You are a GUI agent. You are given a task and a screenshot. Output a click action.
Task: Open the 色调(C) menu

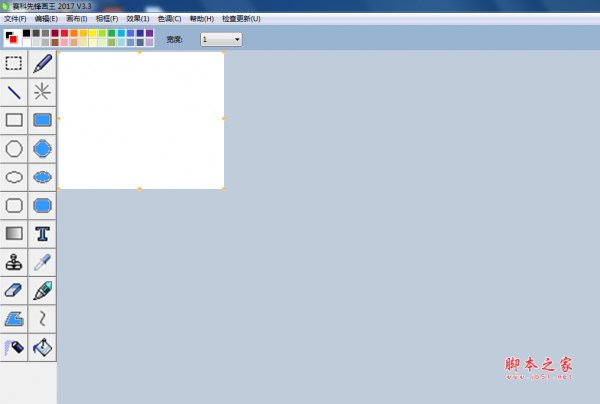coord(170,19)
